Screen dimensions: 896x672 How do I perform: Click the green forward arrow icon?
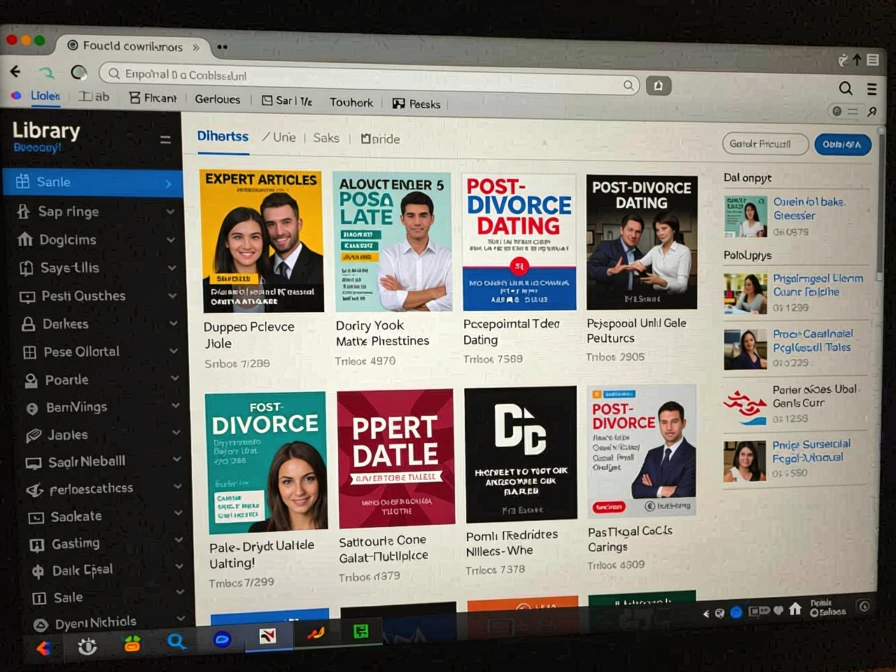coord(47,73)
